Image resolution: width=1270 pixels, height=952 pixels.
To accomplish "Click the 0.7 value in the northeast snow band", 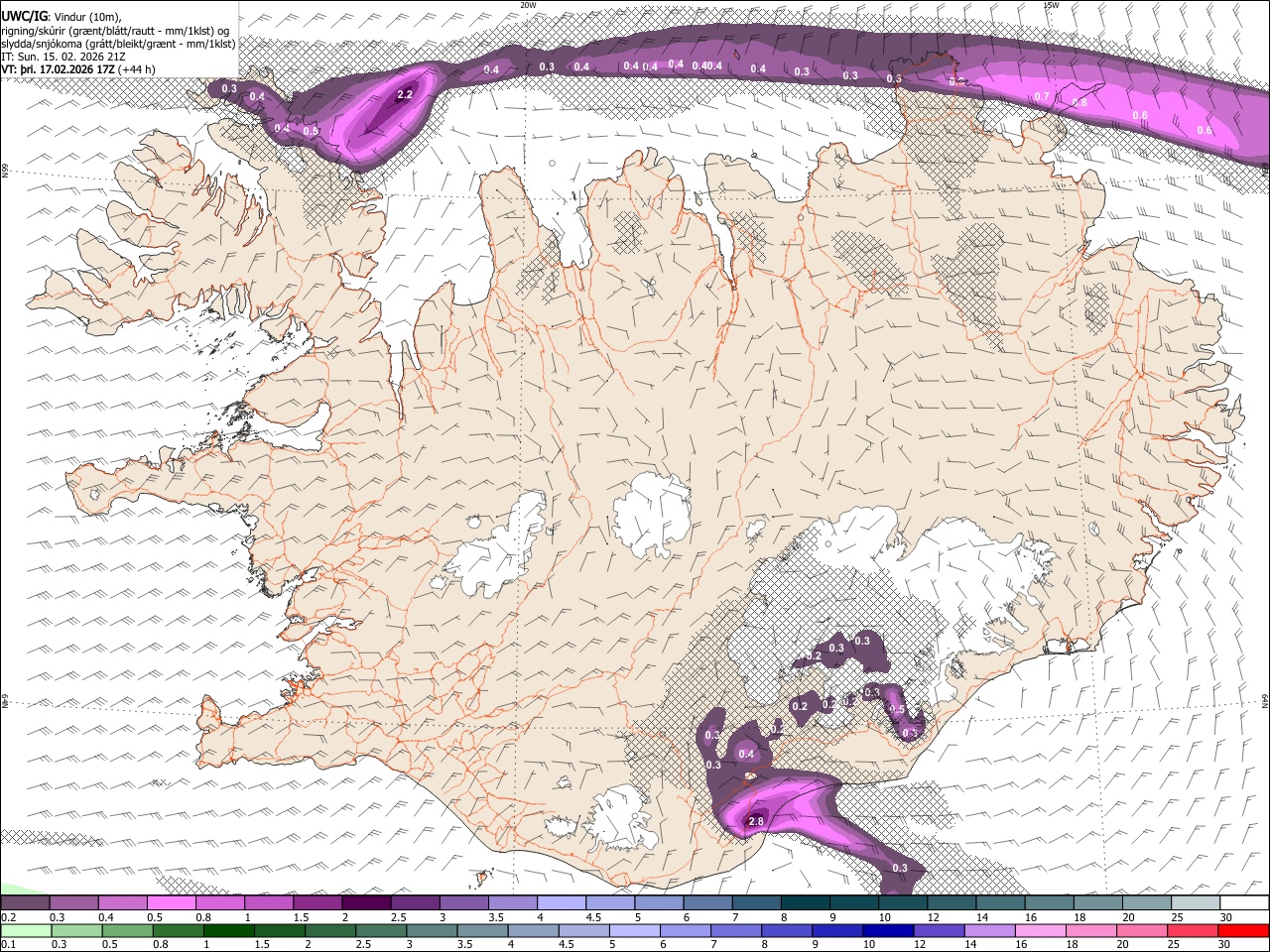I will pyautogui.click(x=1042, y=96).
